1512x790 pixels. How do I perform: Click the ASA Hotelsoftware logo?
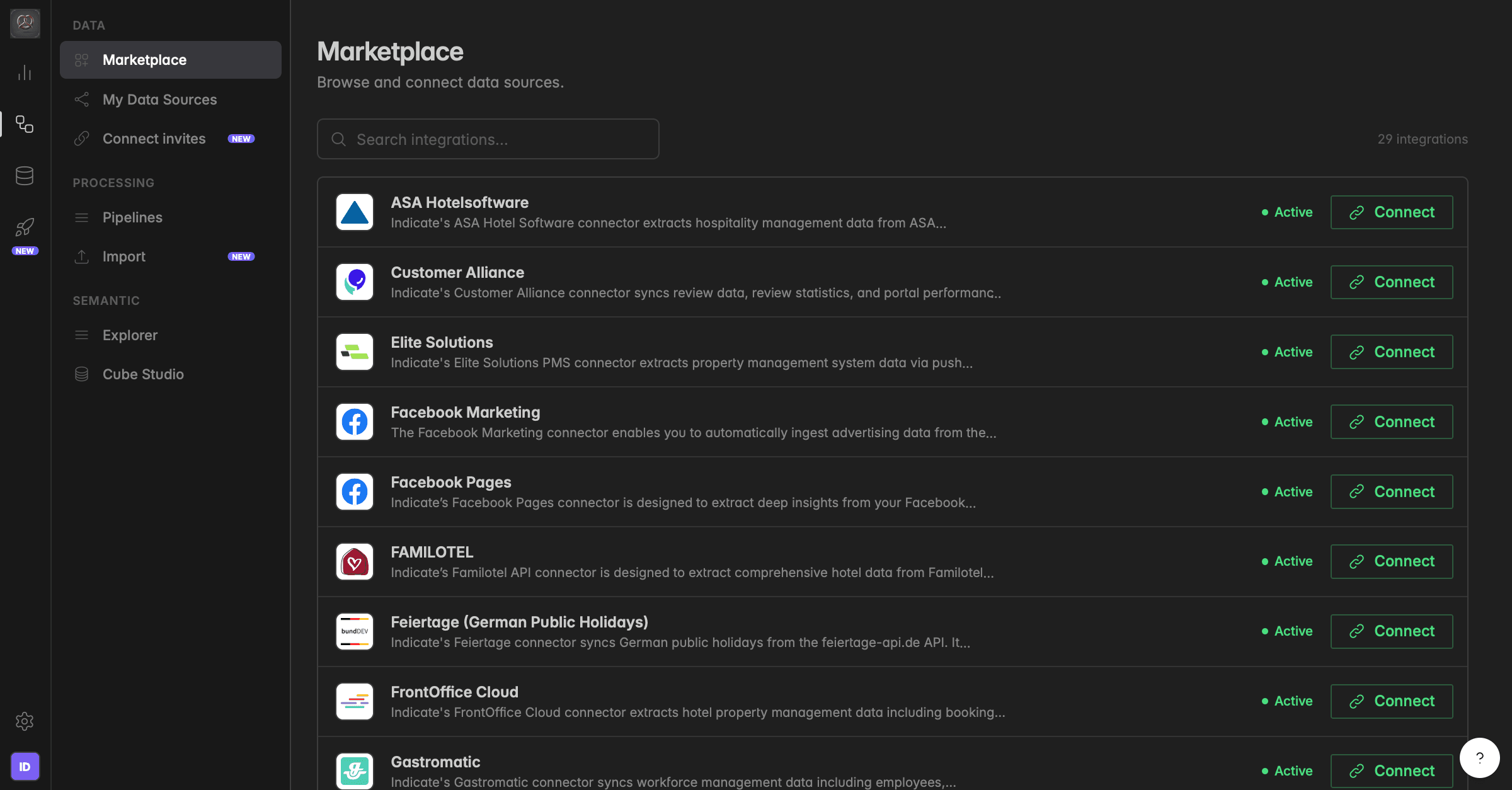pos(355,212)
